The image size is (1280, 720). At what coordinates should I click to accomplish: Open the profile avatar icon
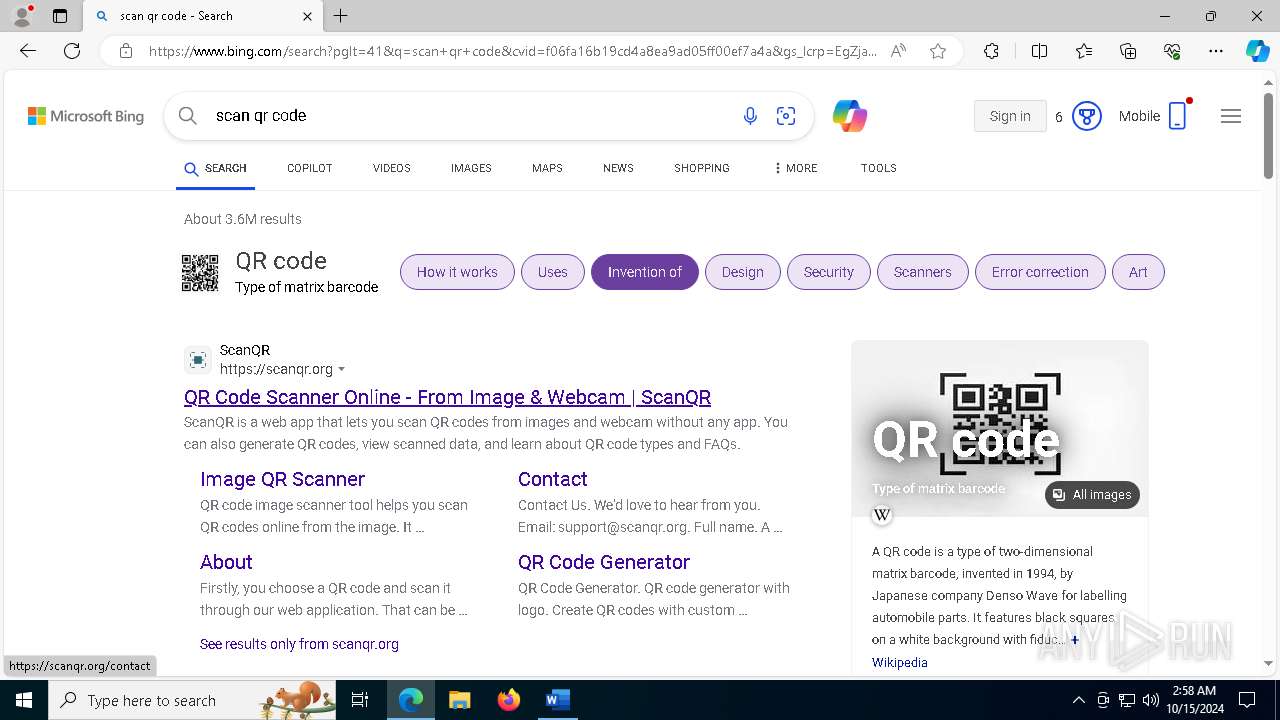pyautogui.click(x=21, y=16)
